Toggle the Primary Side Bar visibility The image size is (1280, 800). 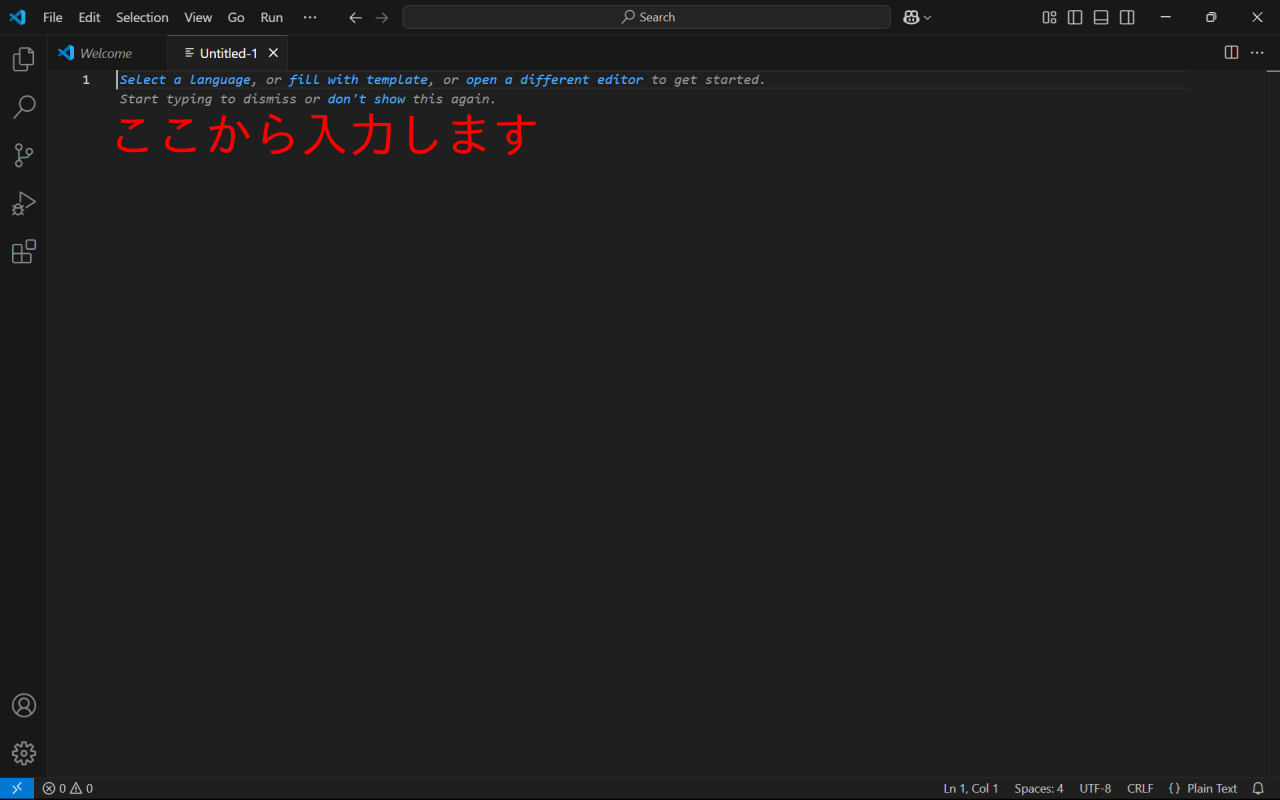click(x=1075, y=17)
